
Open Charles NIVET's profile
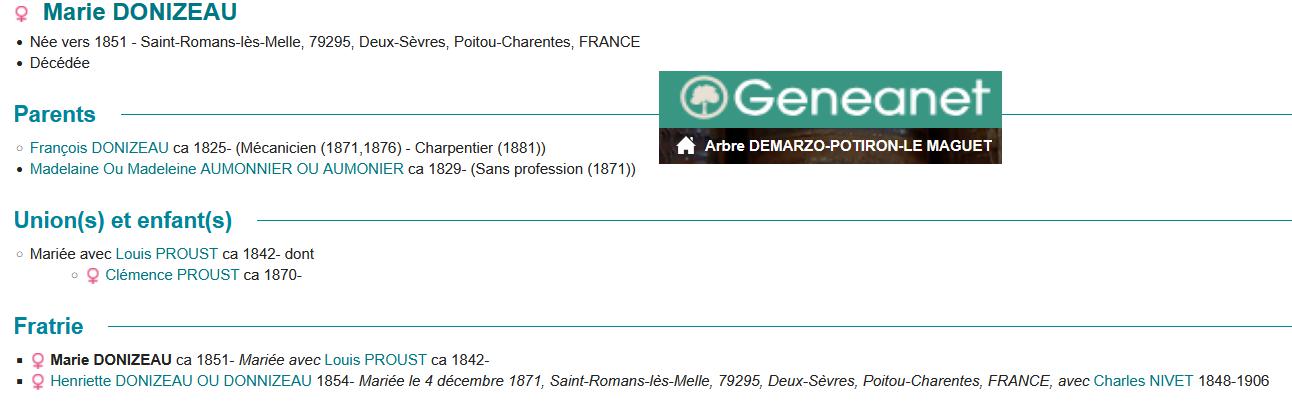tap(1143, 381)
